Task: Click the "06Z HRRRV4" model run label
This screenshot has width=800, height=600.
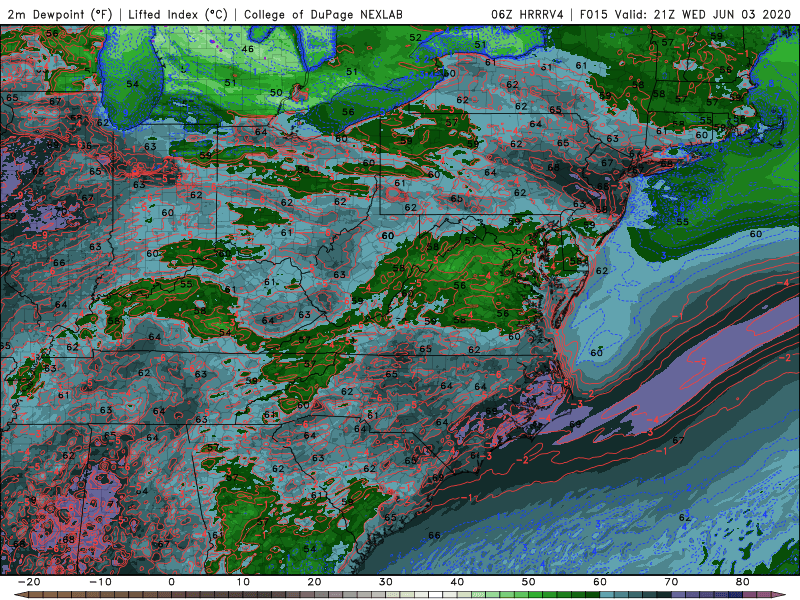Action: pyautogui.click(x=527, y=14)
